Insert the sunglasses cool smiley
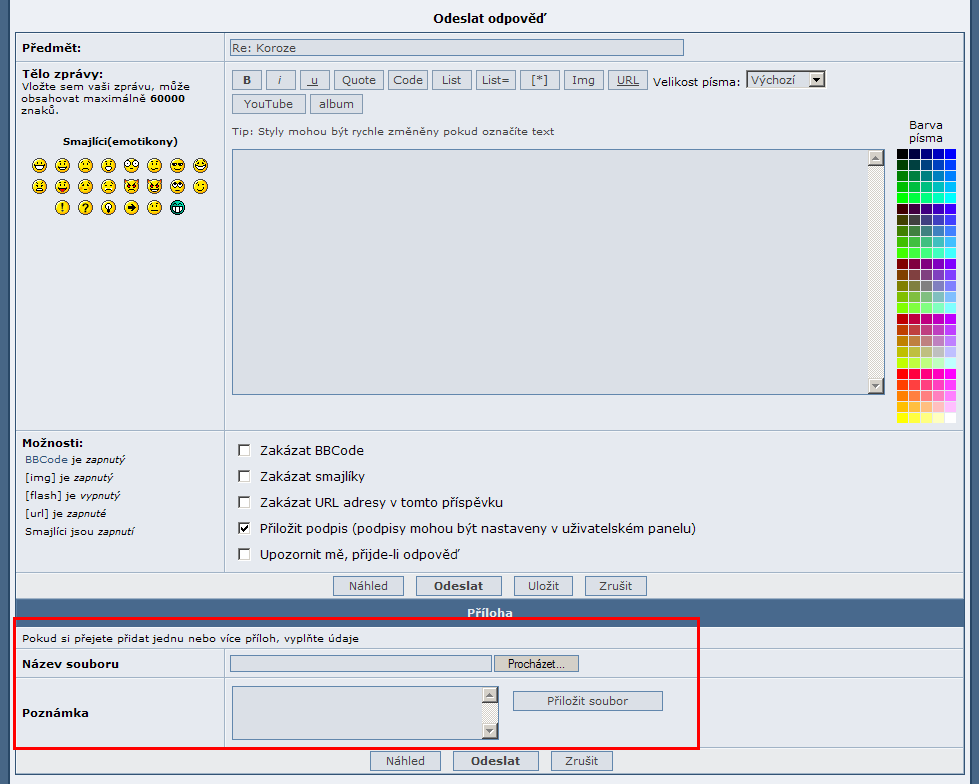The width and height of the screenshot is (979, 784). [177, 165]
